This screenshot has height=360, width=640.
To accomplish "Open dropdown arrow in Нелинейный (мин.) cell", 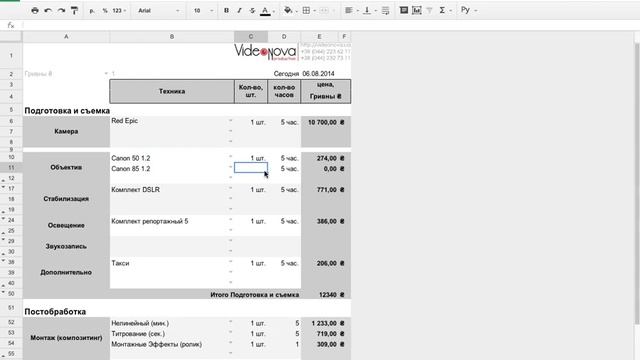I will [230, 322].
